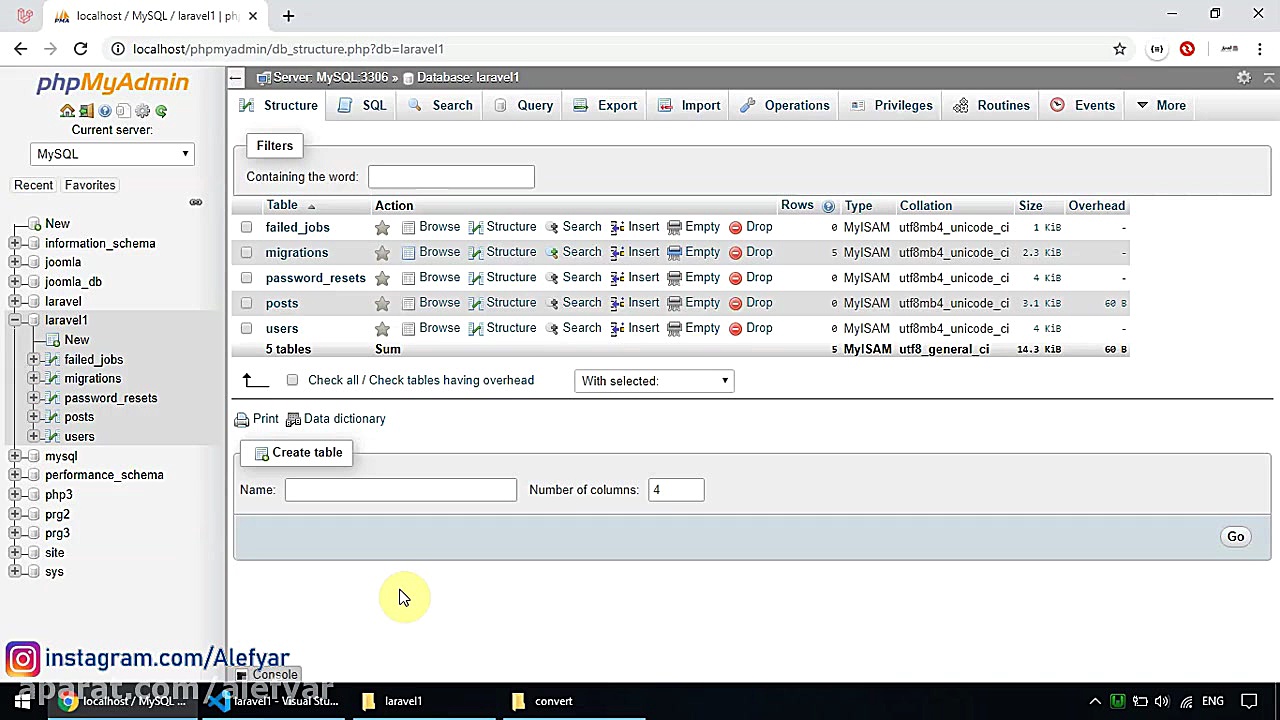Click the Containing the word filter field
This screenshot has height=720, width=1280.
pos(451,177)
